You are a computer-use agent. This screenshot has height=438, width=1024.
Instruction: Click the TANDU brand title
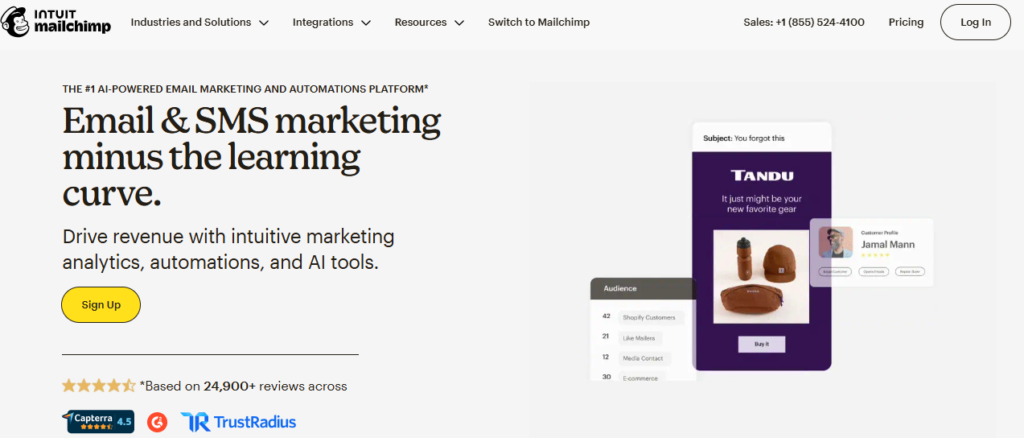762,175
